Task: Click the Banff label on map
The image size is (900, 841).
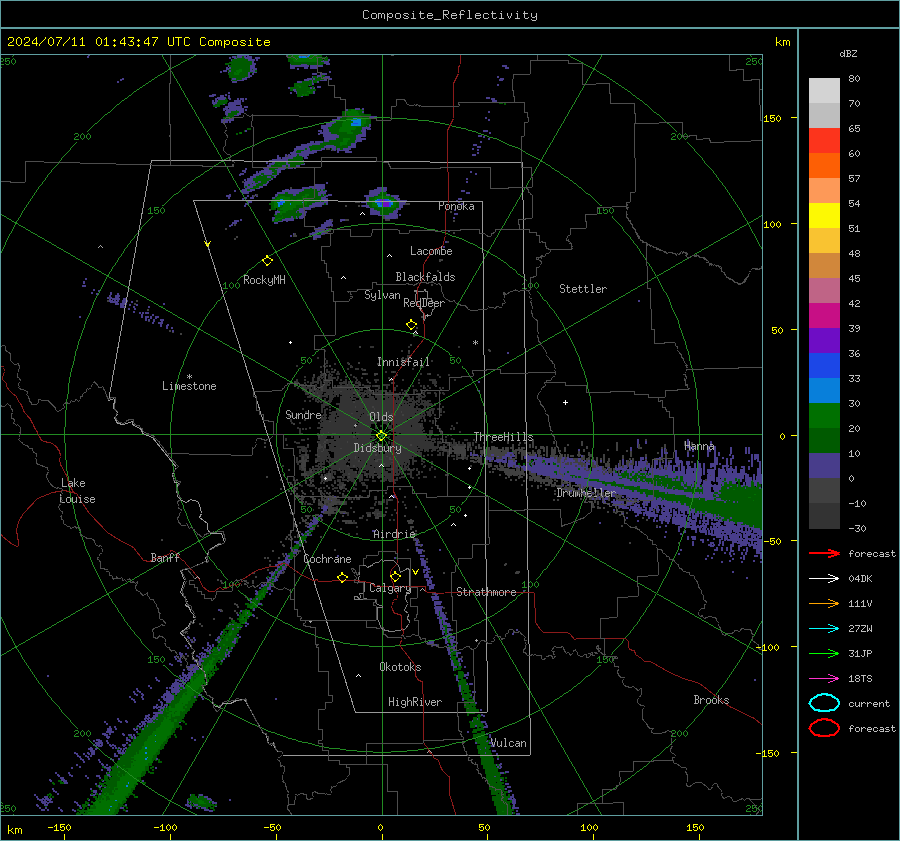Action: coord(165,557)
